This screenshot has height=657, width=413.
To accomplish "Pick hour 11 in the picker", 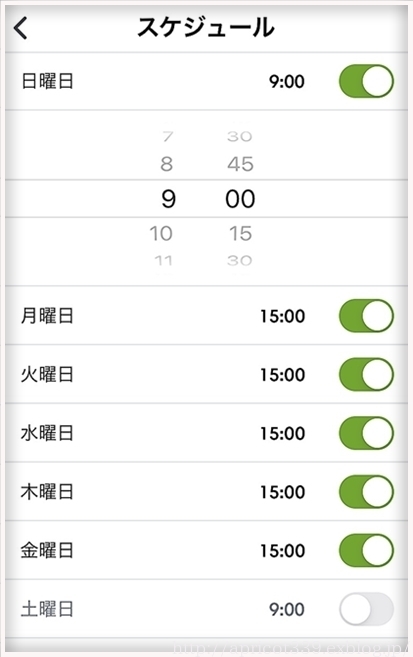I will (x=163, y=261).
